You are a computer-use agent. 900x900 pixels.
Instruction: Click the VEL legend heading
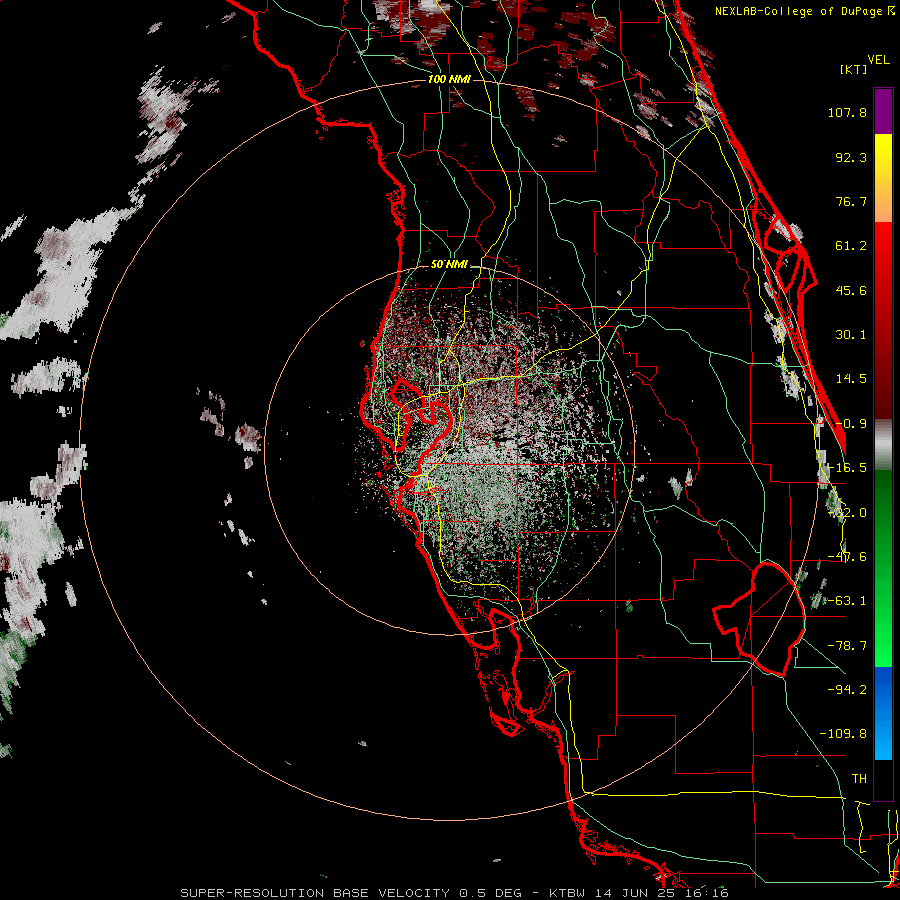[x=878, y=60]
